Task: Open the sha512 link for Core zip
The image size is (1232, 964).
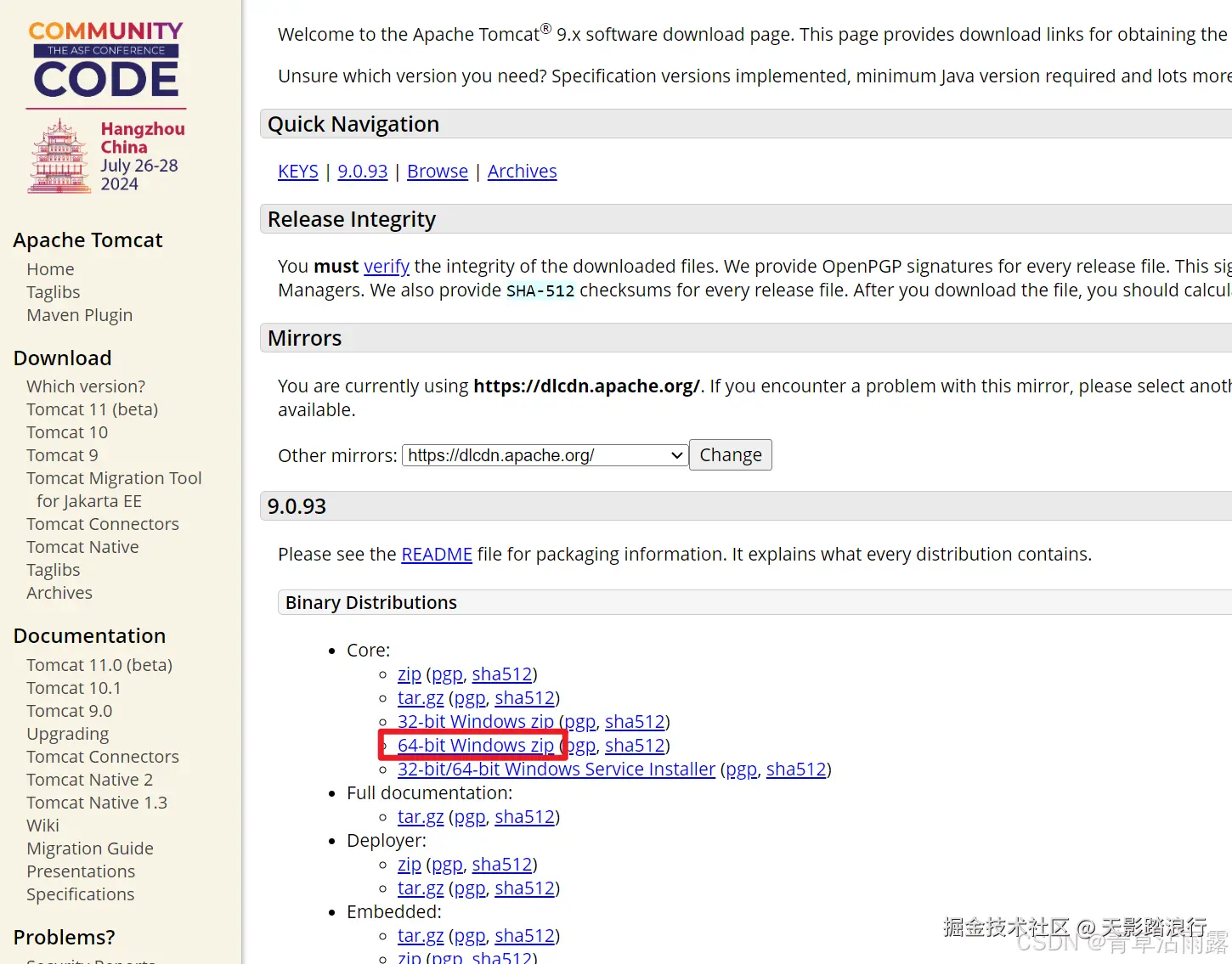Action: (502, 674)
